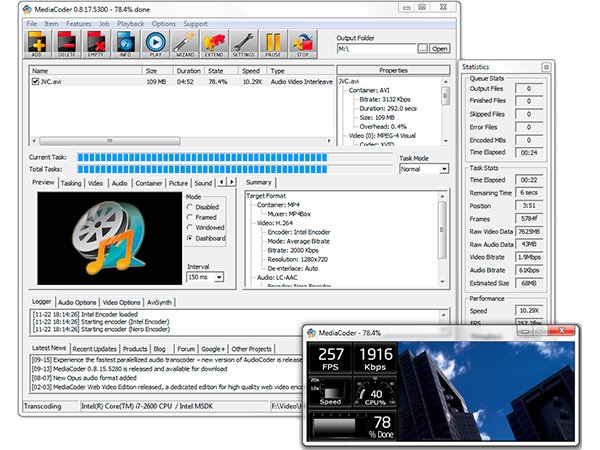Start playback with the Play icon
600x450 pixels.
155,42
